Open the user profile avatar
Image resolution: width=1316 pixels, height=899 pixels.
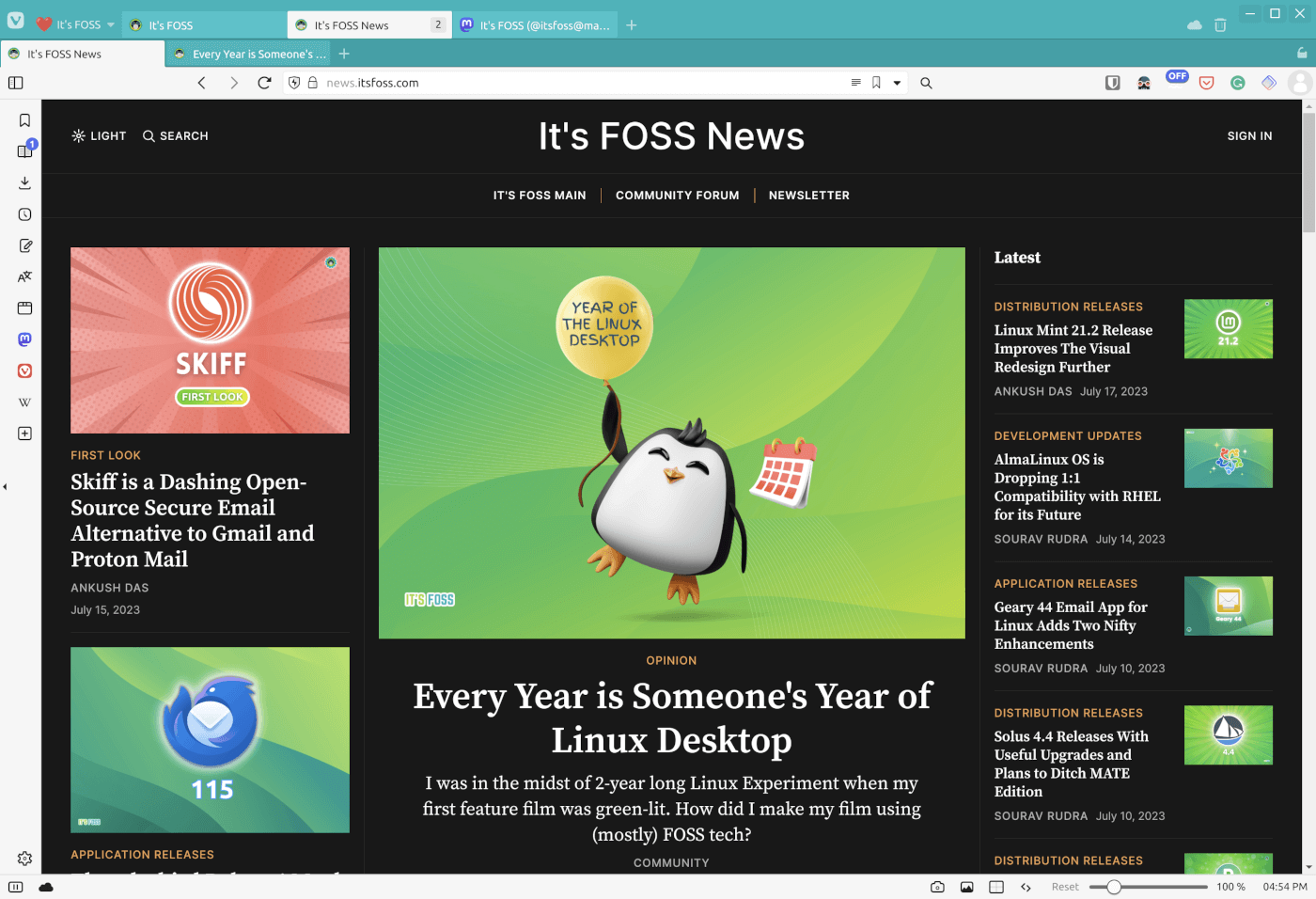[x=1300, y=83]
